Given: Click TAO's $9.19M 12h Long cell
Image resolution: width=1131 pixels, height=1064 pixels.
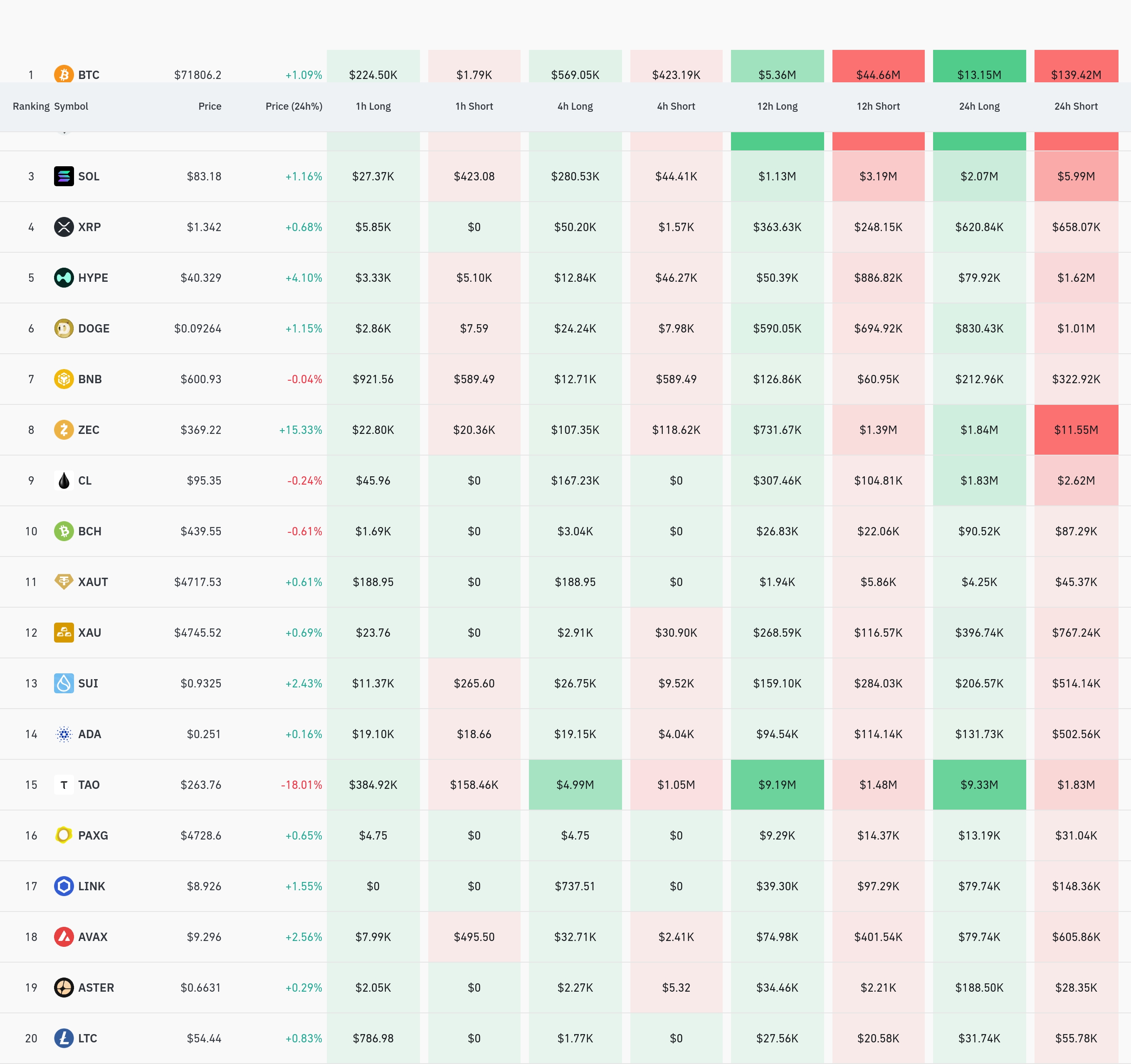Looking at the screenshot, I should [777, 785].
